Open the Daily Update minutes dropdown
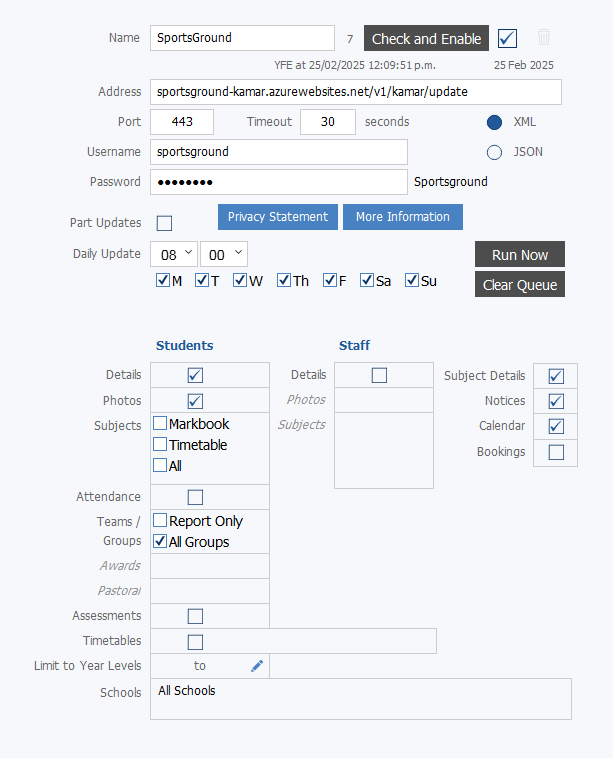The height and width of the screenshot is (758, 613). (224, 254)
